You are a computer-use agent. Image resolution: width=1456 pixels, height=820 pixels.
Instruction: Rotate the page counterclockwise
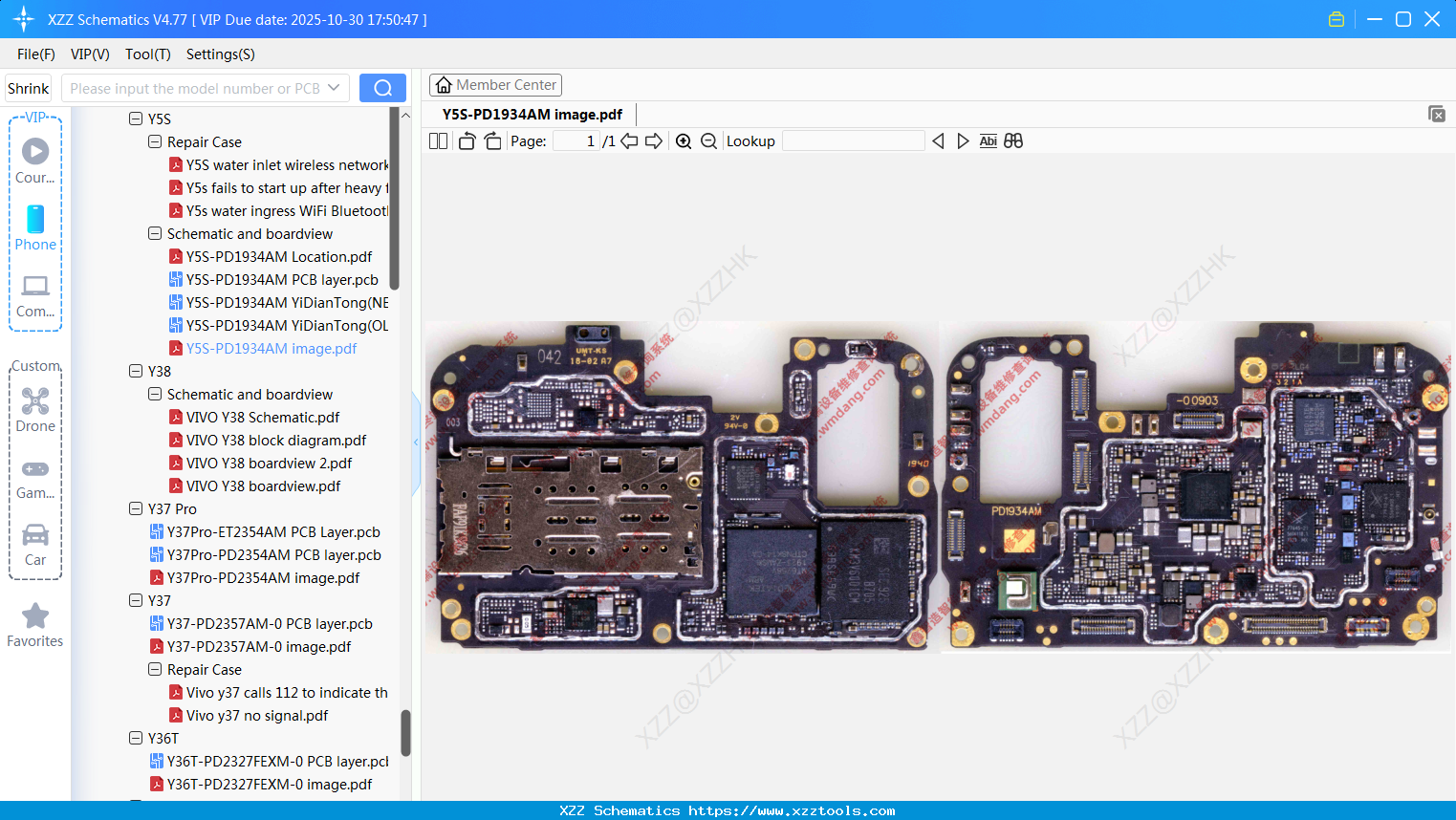(x=467, y=141)
